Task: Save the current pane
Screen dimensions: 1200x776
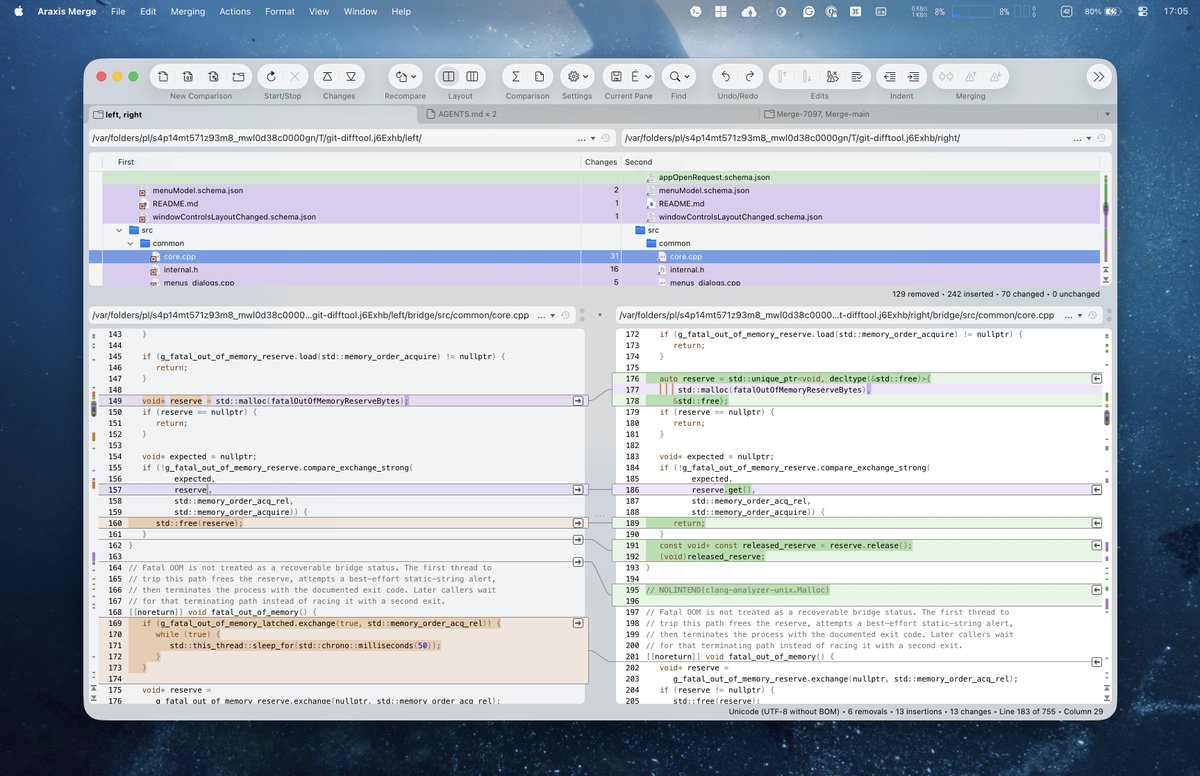Action: [x=616, y=76]
